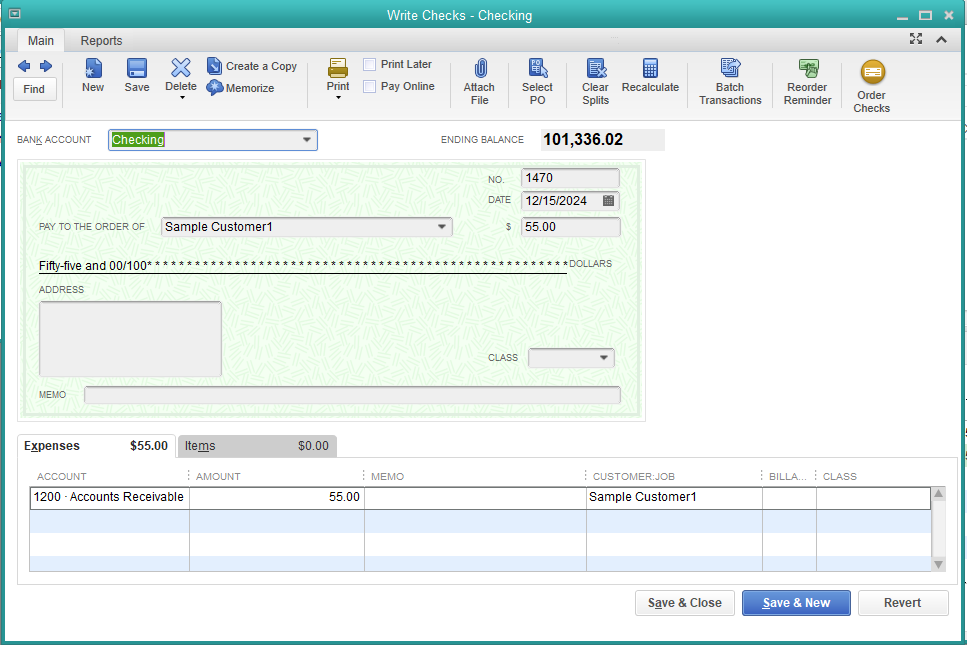
Task: Click Save & New
Action: pyautogui.click(x=796, y=603)
